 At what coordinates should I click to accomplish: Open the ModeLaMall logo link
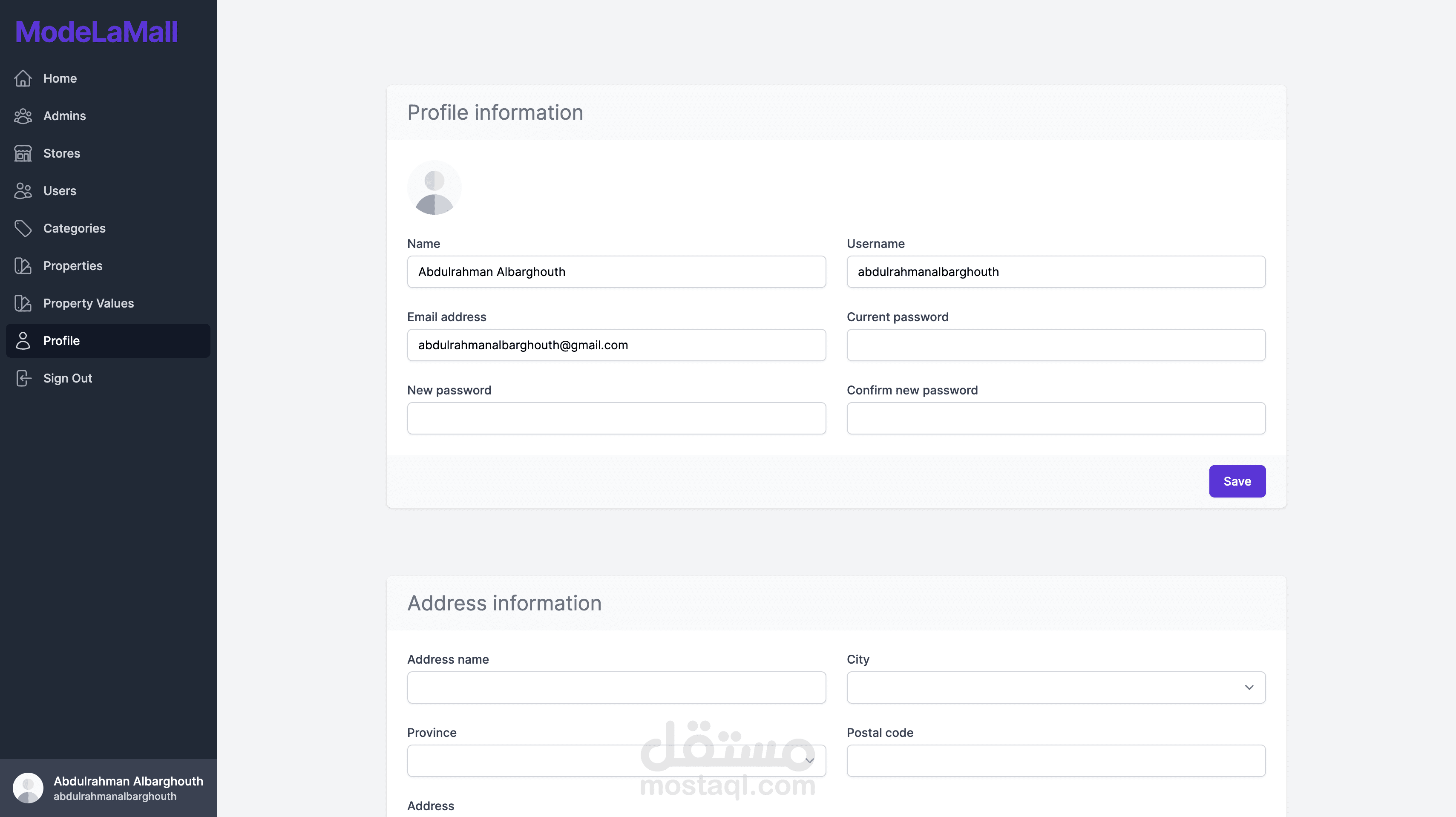[96, 32]
